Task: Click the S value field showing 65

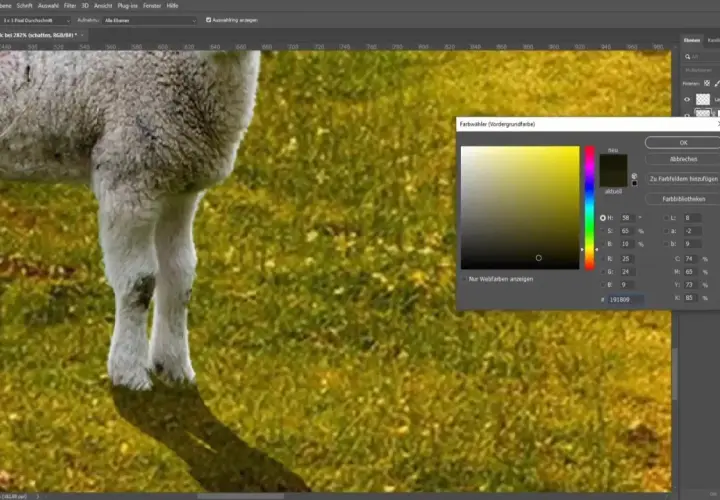Action: tap(627, 231)
